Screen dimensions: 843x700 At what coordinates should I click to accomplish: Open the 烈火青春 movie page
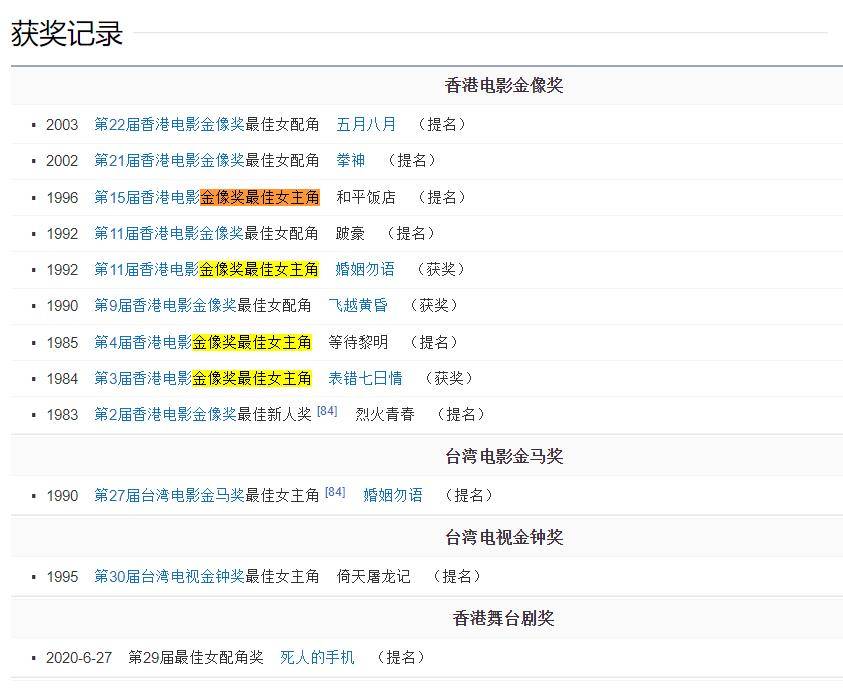tap(385, 414)
